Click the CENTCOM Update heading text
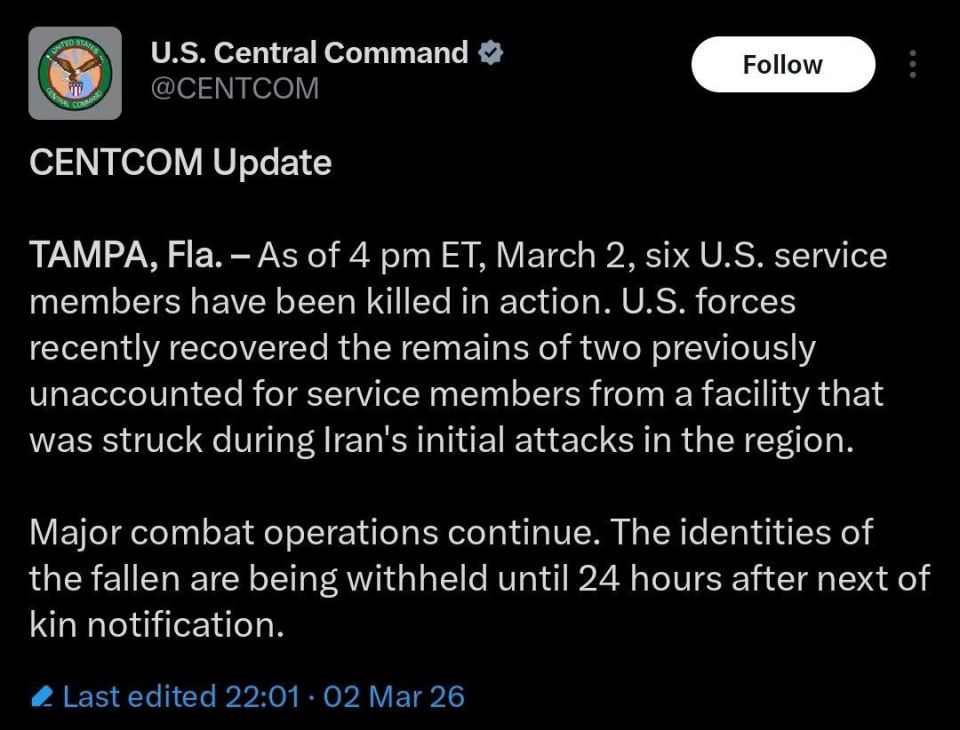The image size is (960, 730). coord(180,162)
